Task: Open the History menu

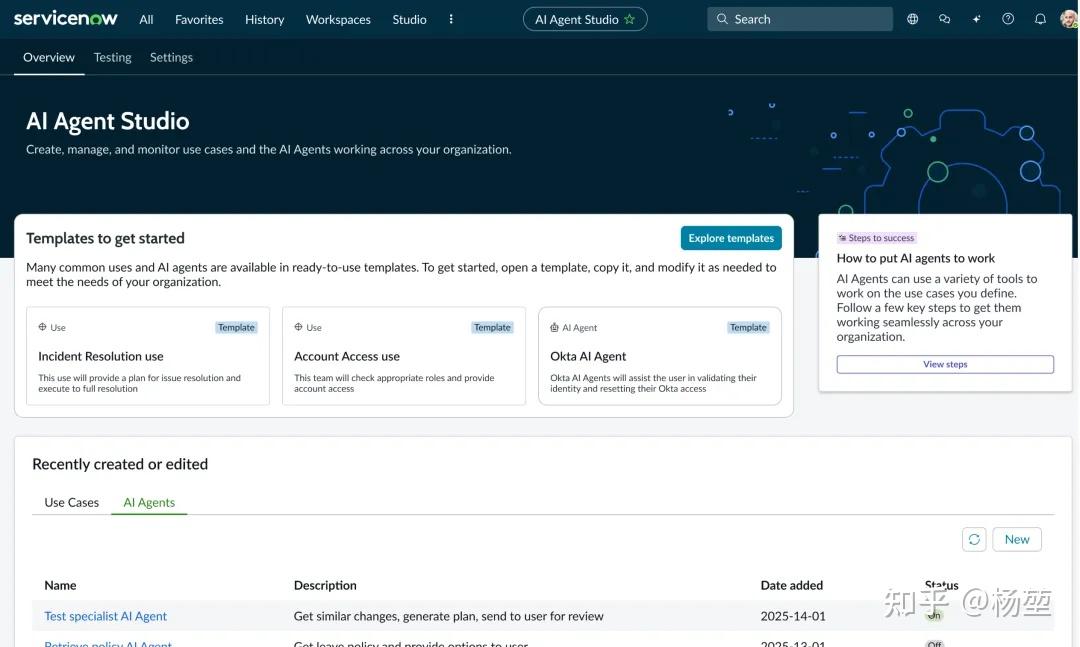Action: point(264,19)
